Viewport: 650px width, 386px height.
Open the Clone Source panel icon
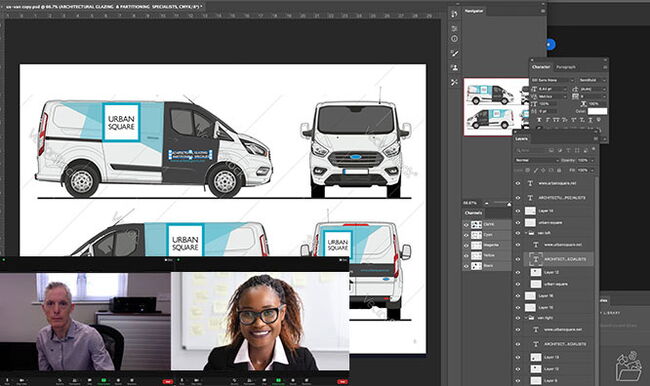click(x=454, y=68)
